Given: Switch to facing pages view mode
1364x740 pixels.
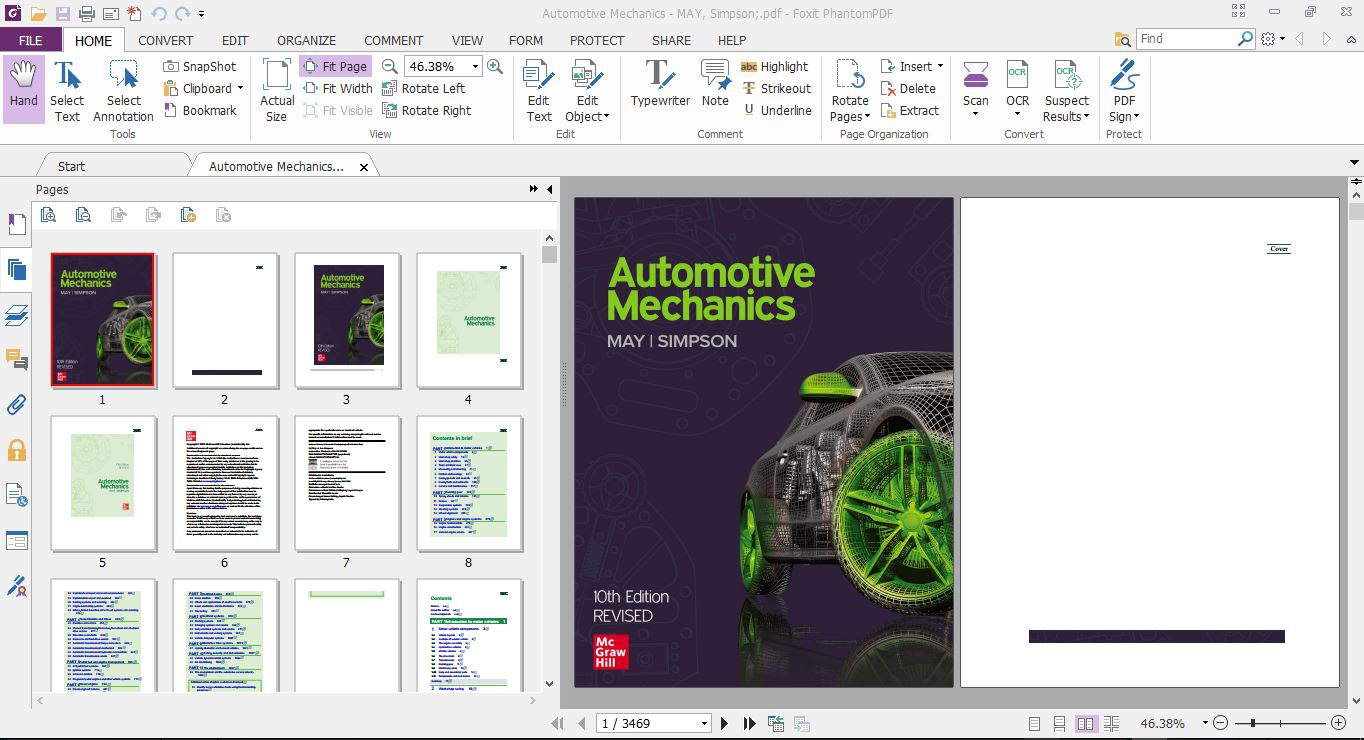Looking at the screenshot, I should (1085, 723).
